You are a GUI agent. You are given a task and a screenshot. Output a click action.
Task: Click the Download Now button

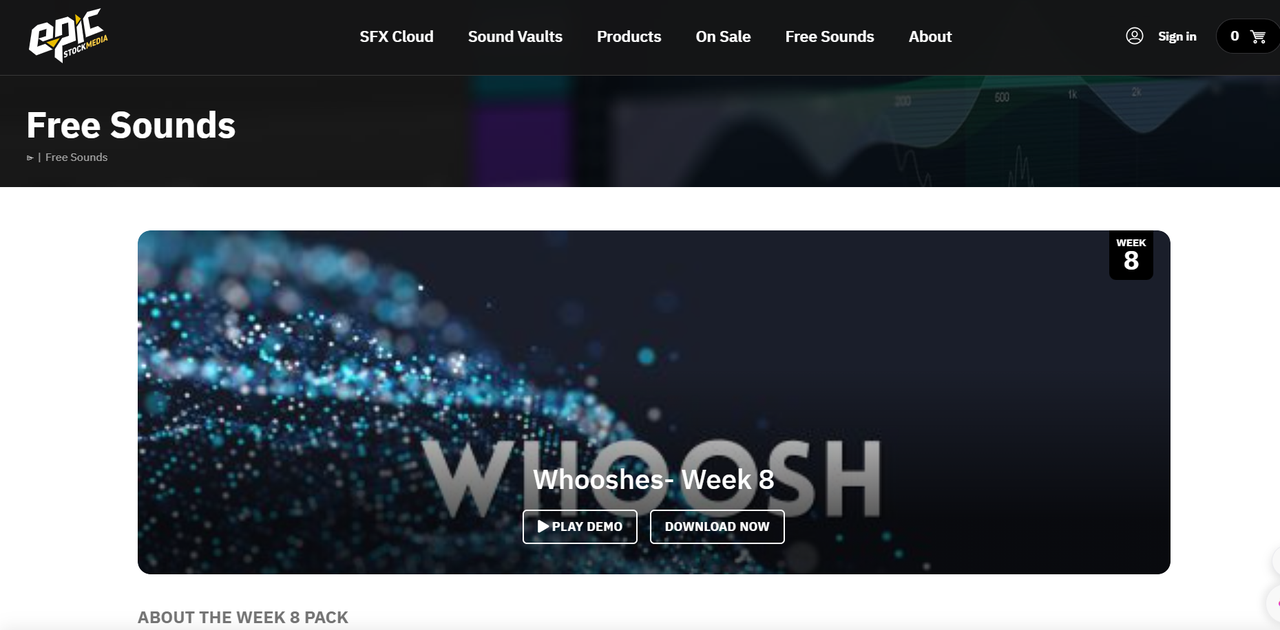point(717,526)
